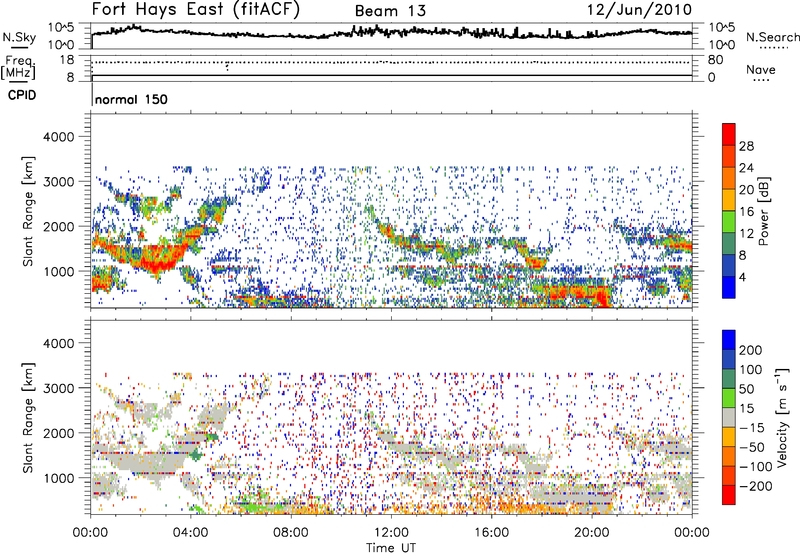The width and height of the screenshot is (800, 554).
Task: Click the '4000' tick of the power panel
Action: (x=58, y=137)
